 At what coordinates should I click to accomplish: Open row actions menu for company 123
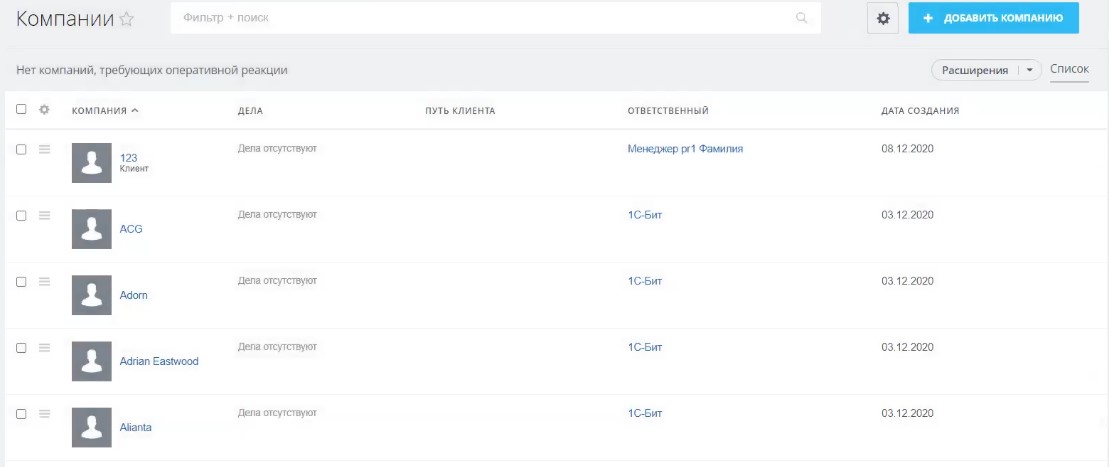coord(44,149)
